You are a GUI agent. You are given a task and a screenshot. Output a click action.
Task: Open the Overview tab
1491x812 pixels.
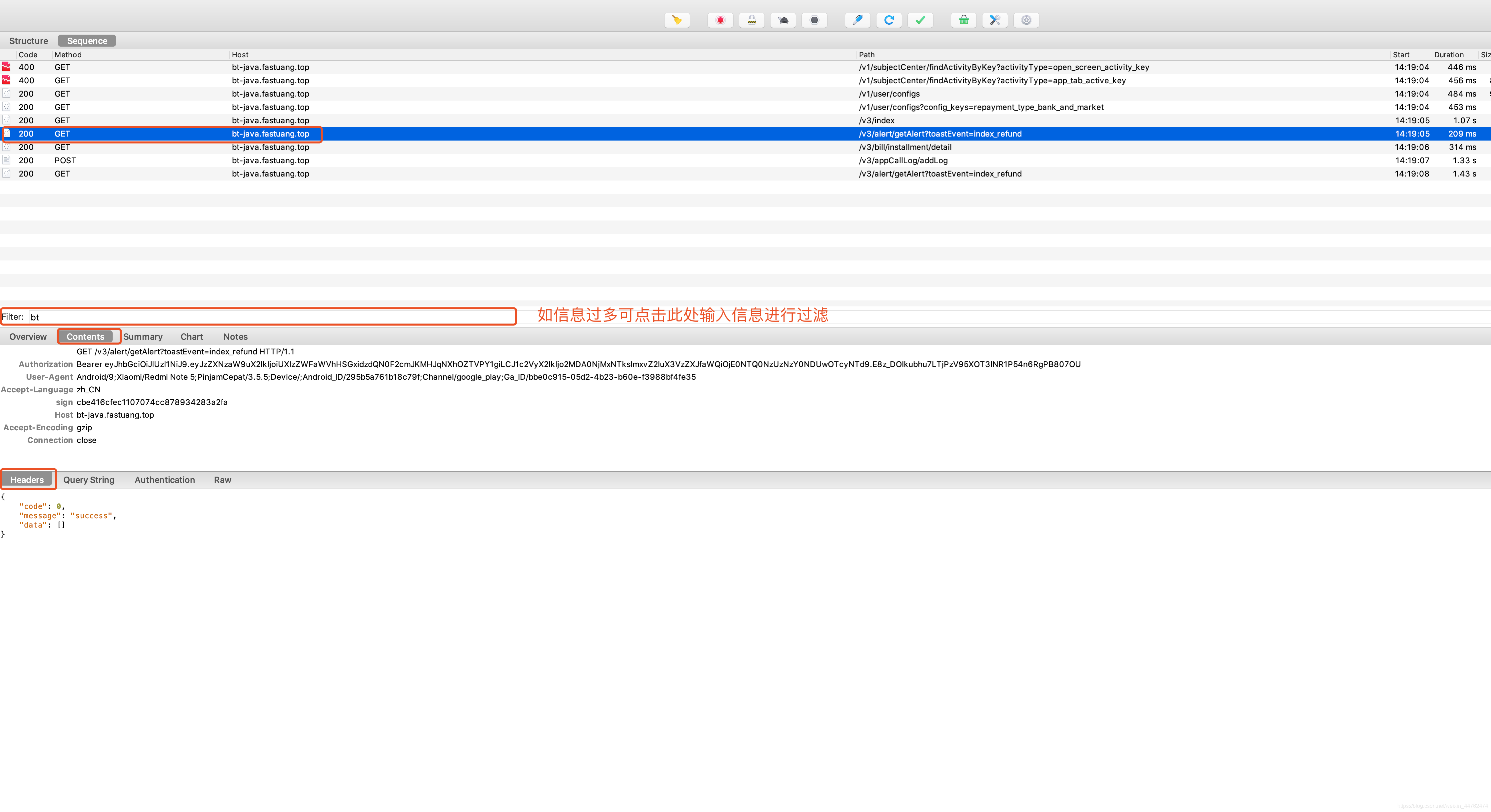point(28,337)
